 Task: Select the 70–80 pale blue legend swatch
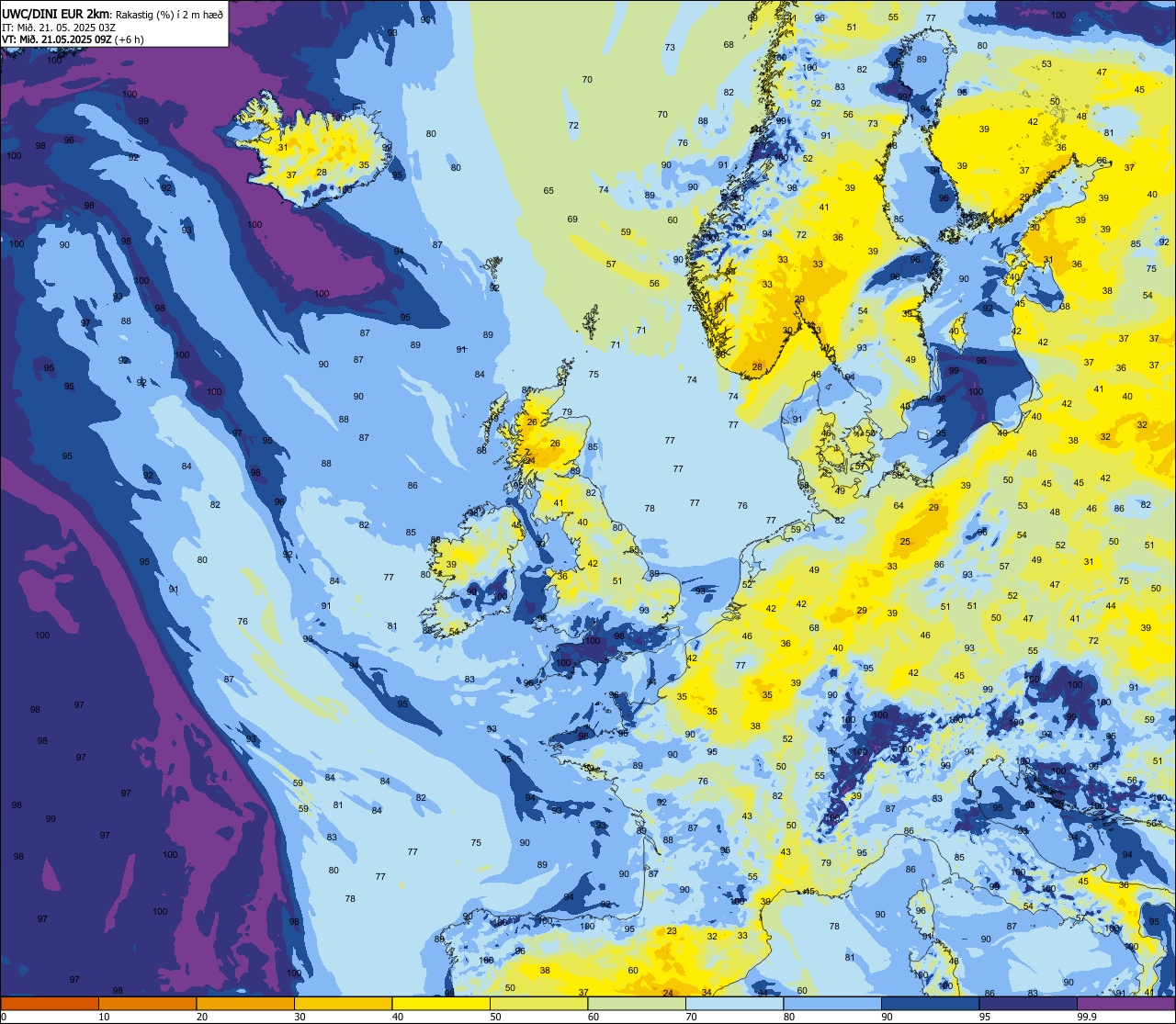[734, 1003]
